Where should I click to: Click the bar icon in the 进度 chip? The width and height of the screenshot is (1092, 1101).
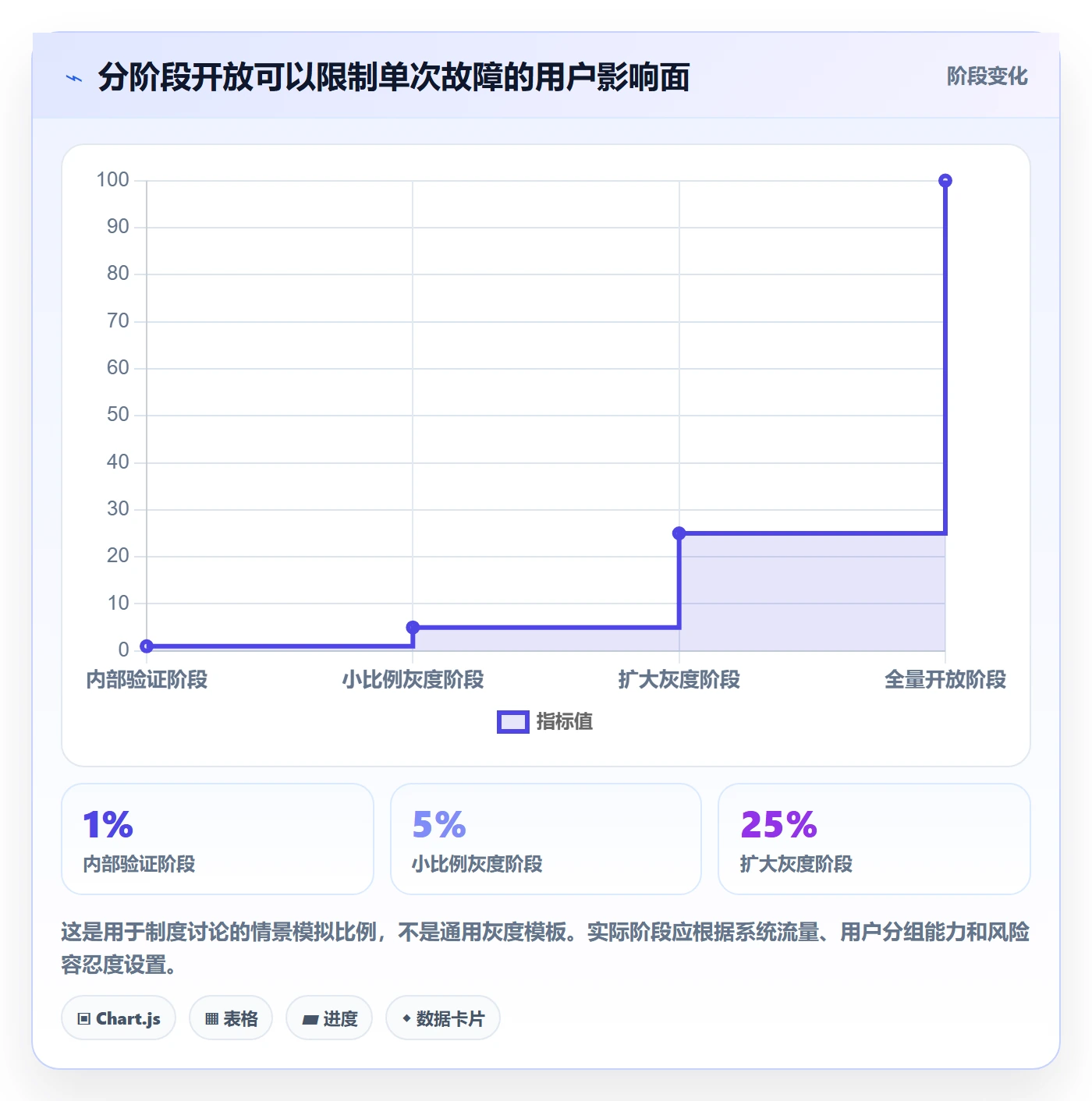(x=310, y=1019)
